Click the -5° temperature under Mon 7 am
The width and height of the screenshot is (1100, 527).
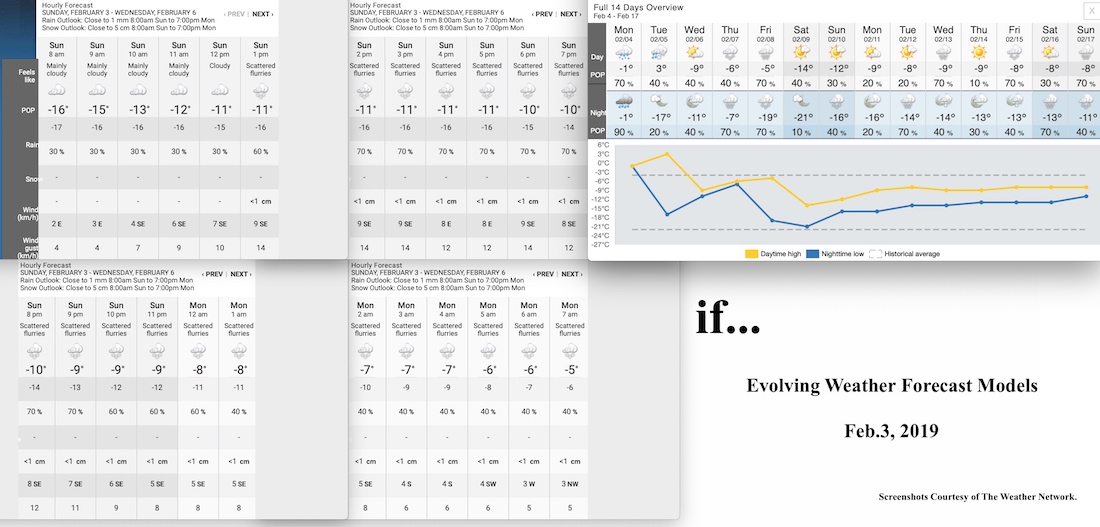570,369
